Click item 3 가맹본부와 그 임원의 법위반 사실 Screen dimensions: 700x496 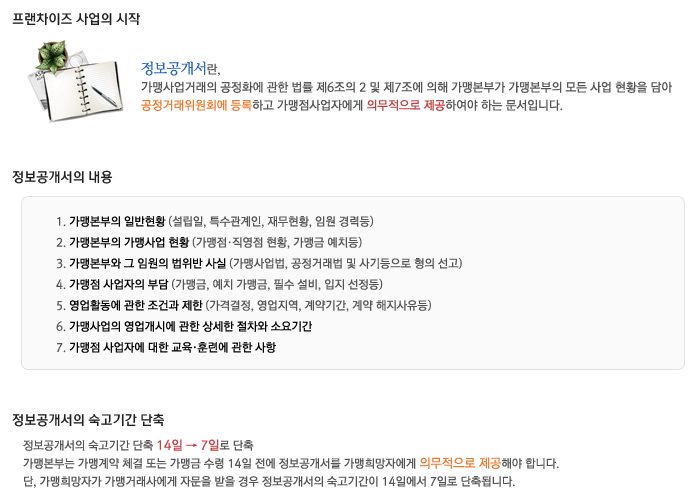pos(259,263)
